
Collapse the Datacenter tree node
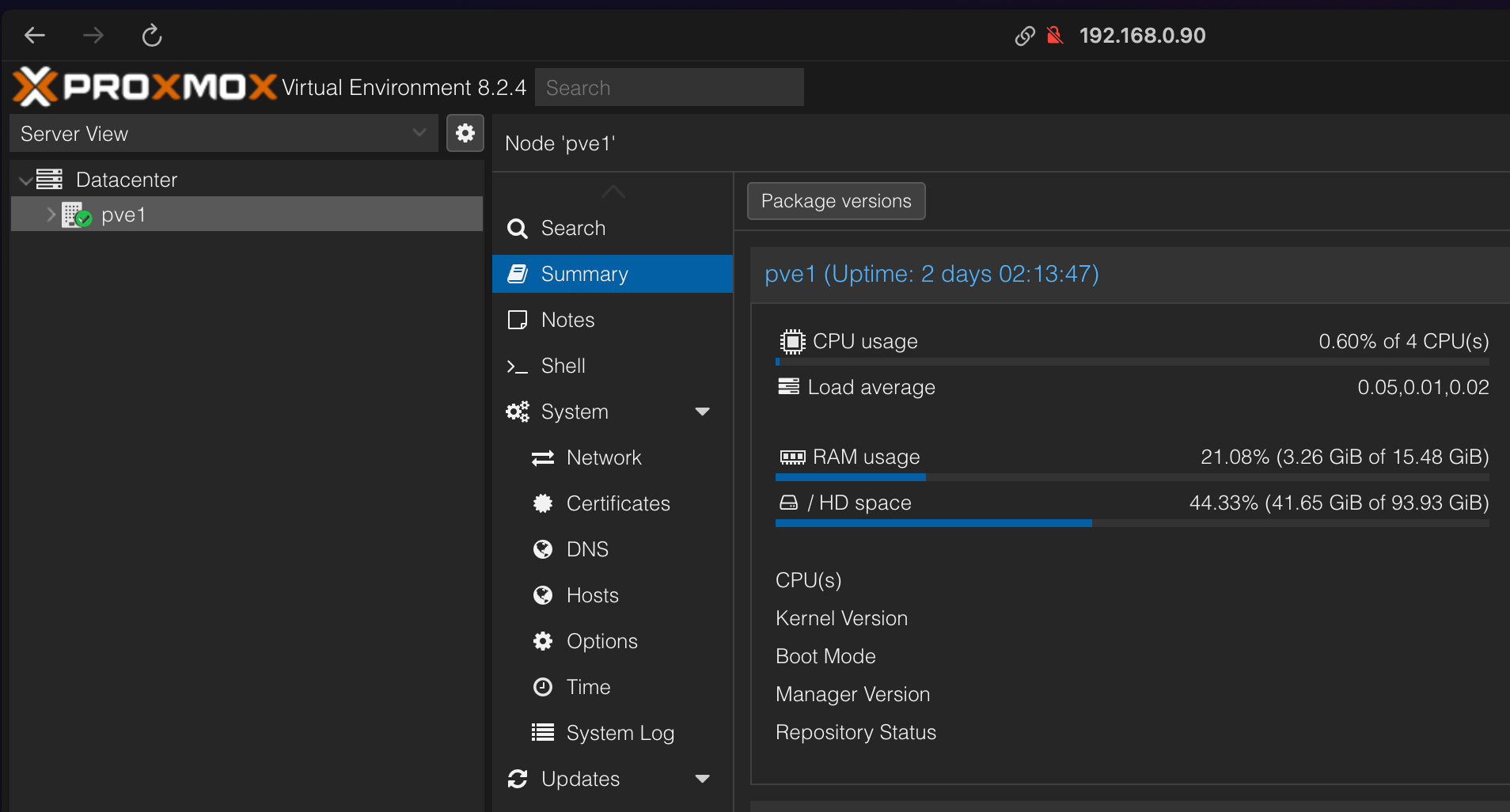(26, 180)
